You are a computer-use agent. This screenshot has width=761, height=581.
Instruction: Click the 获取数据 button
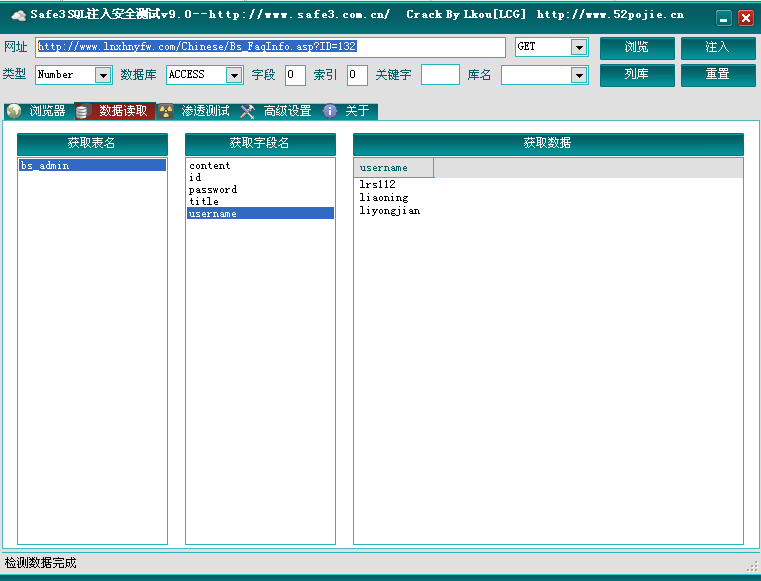click(548, 144)
